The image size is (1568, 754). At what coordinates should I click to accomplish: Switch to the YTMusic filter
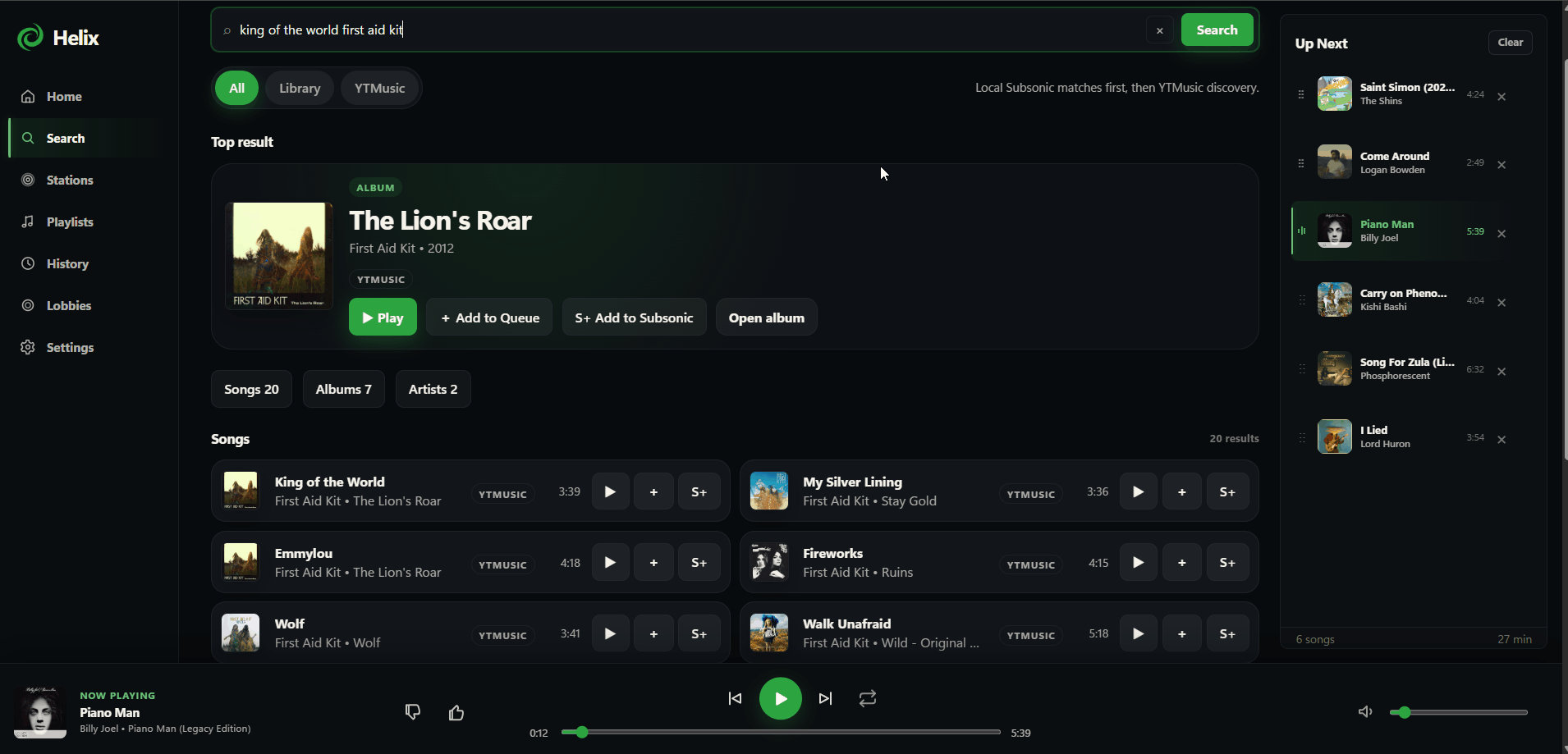tap(379, 88)
